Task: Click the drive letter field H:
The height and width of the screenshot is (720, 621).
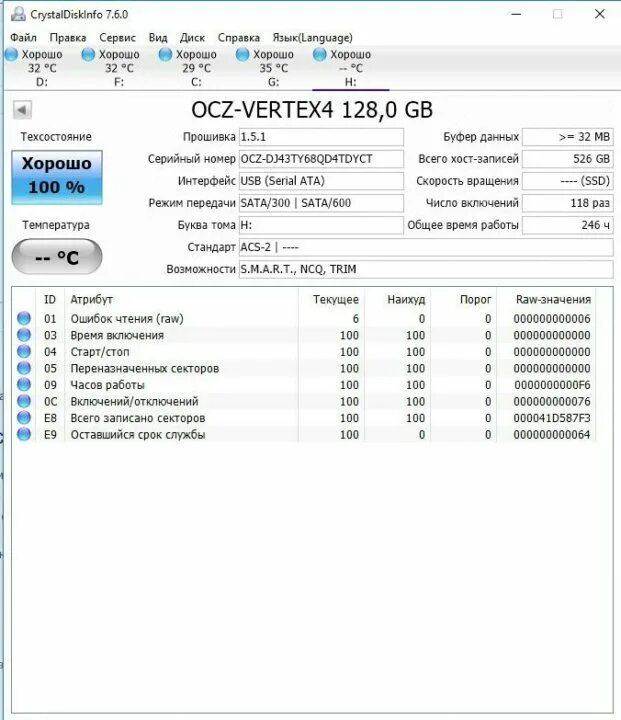Action: 321,225
